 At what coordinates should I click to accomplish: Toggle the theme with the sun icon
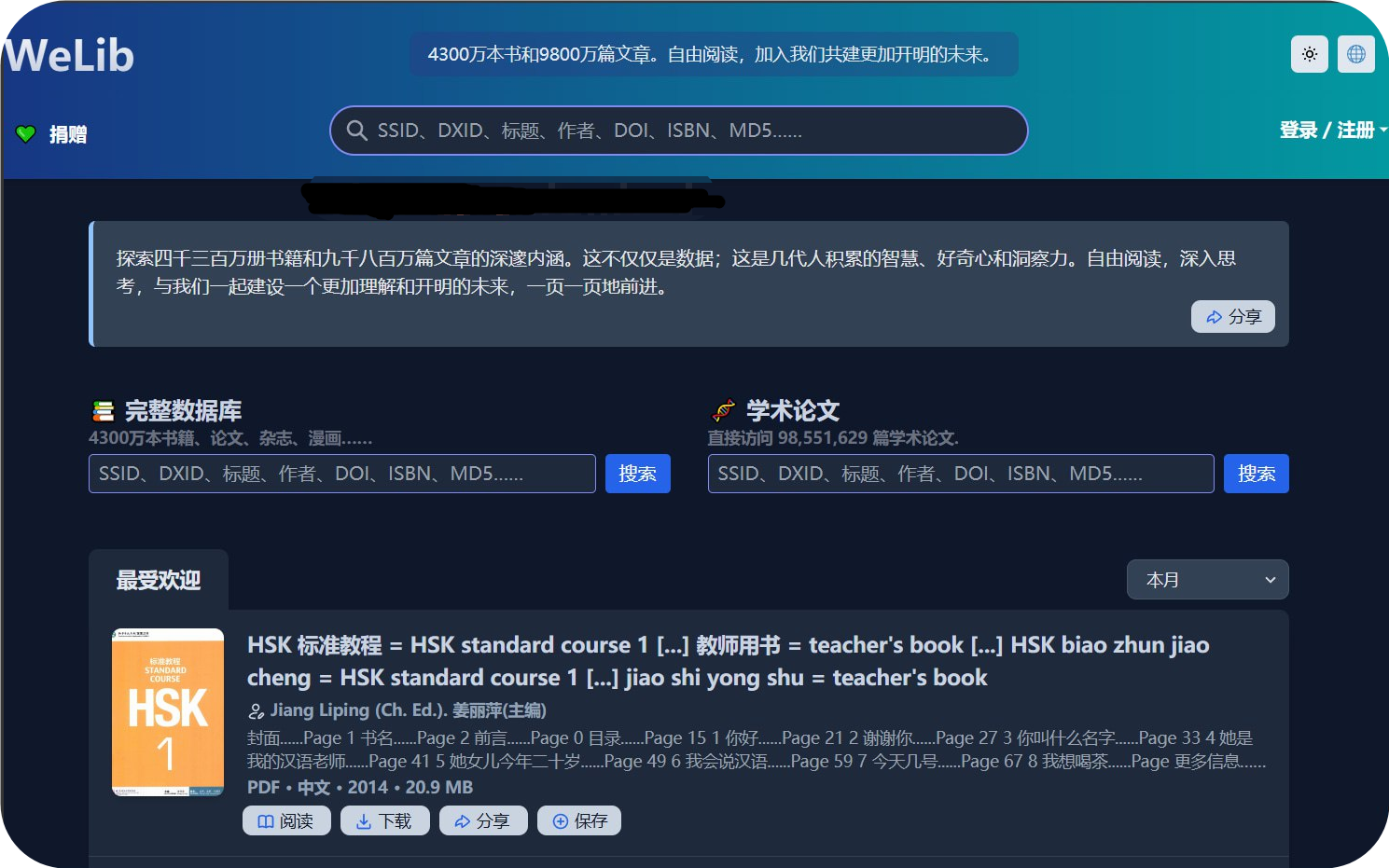(x=1309, y=54)
